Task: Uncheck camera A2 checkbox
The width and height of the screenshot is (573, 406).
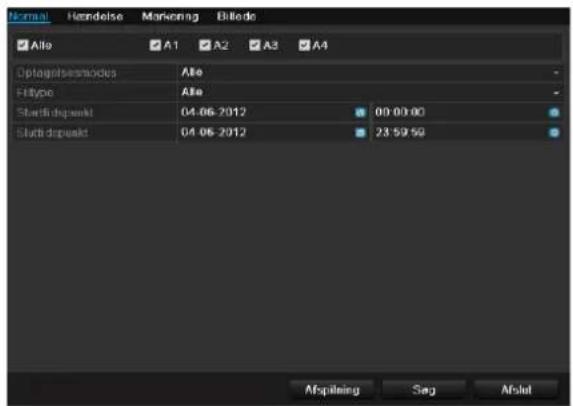Action: click(x=205, y=45)
